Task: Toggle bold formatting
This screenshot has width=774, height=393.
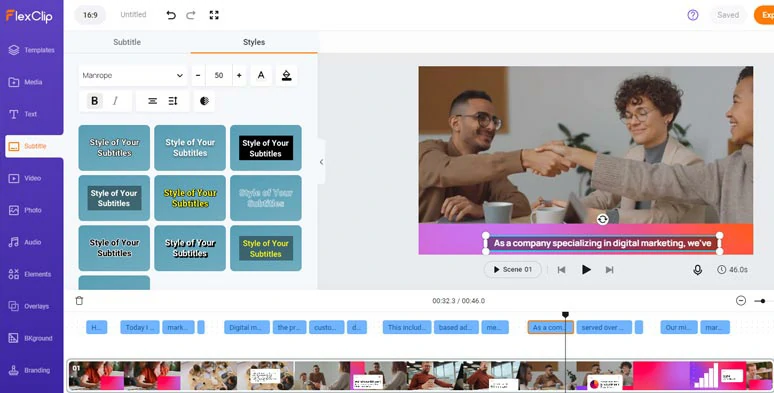Action: click(94, 101)
